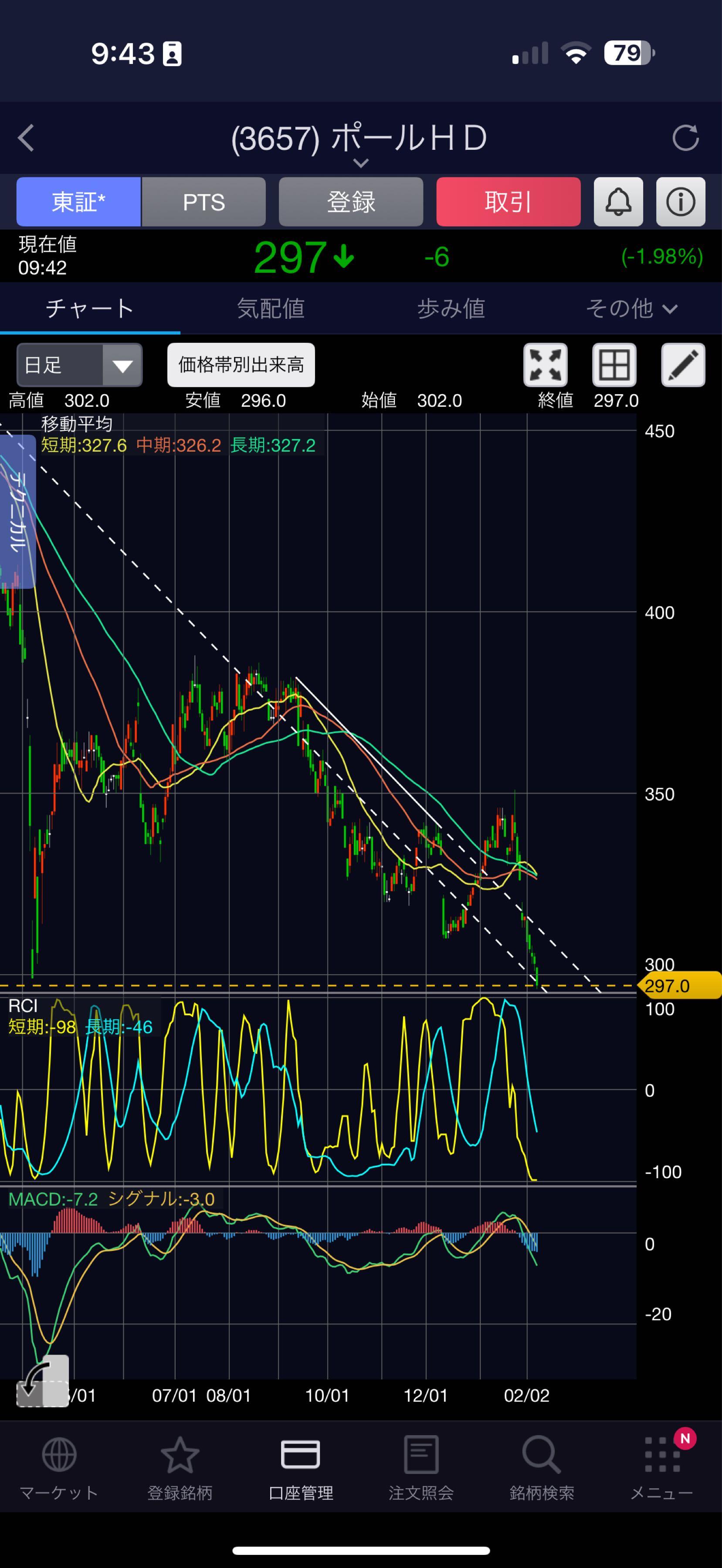Image resolution: width=722 pixels, height=1568 pixels.
Task: Switch to 気配値 tab
Action: [x=270, y=309]
